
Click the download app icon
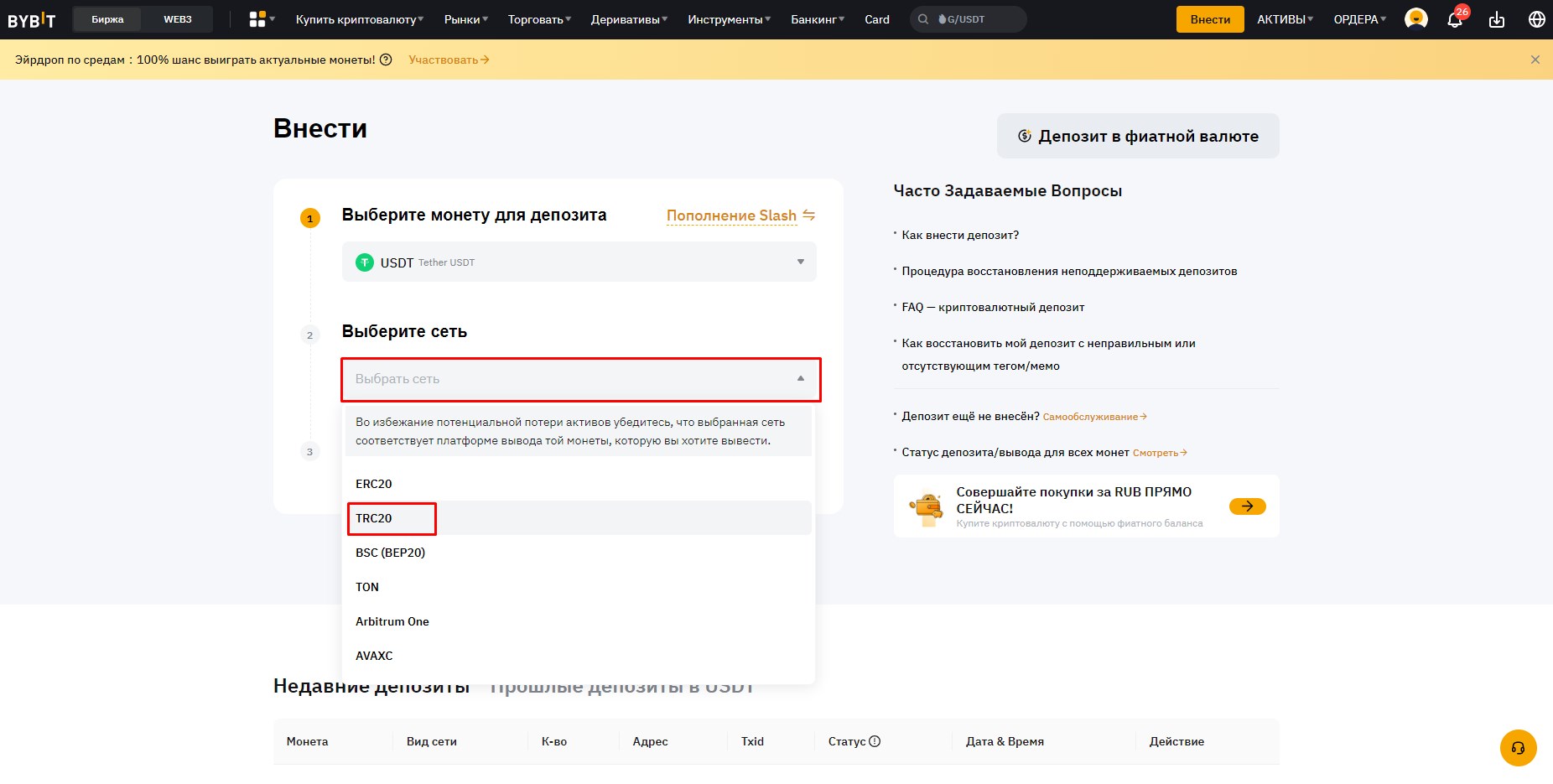pyautogui.click(x=1497, y=19)
